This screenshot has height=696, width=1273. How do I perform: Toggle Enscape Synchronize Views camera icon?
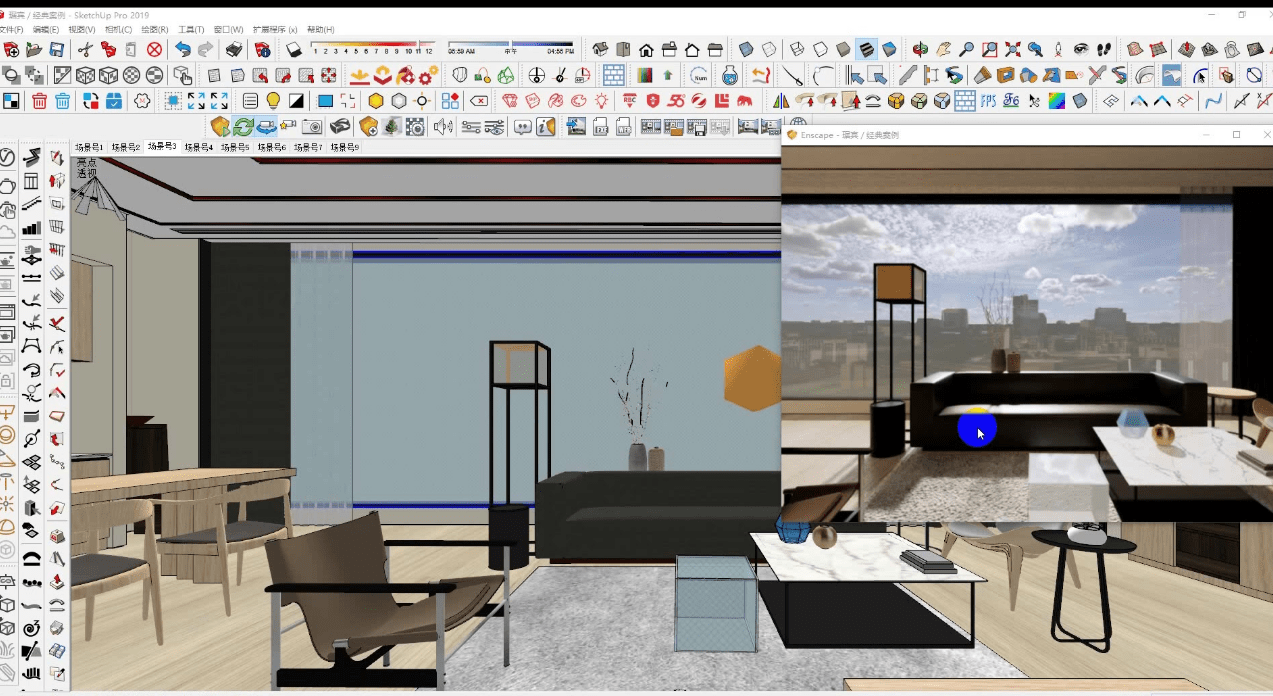pos(266,126)
